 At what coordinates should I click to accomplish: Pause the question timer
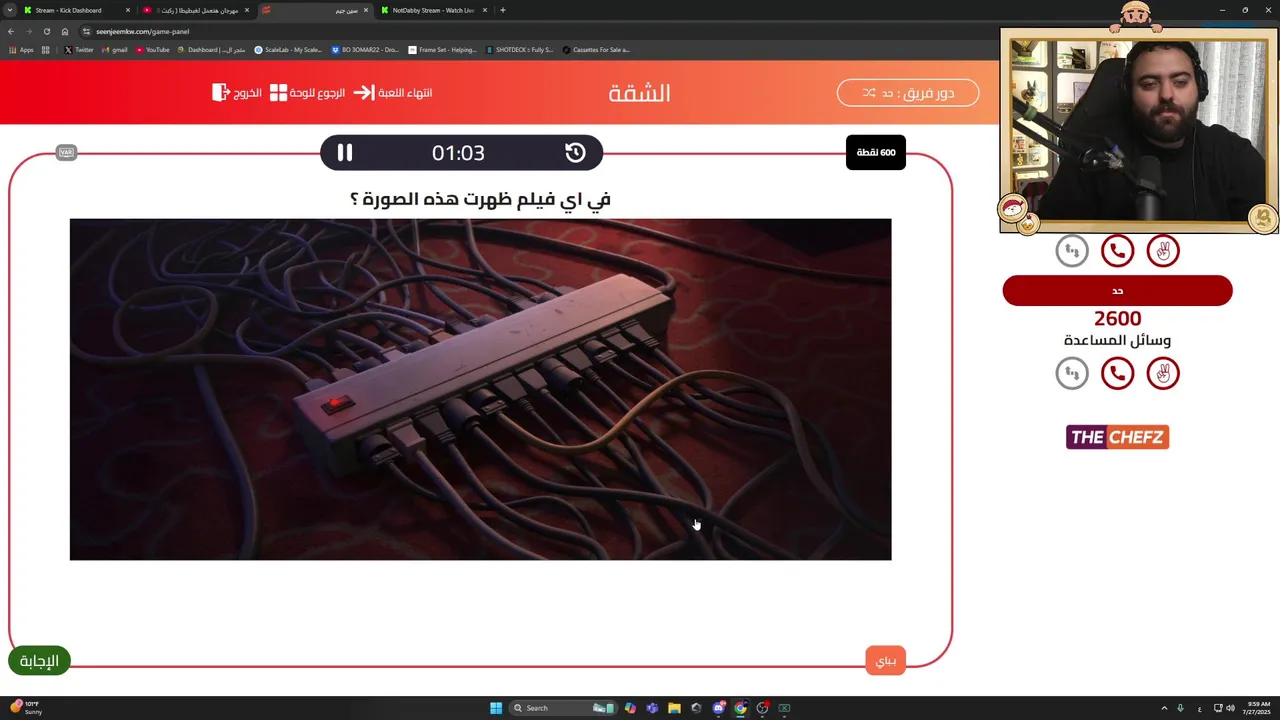tap(344, 152)
